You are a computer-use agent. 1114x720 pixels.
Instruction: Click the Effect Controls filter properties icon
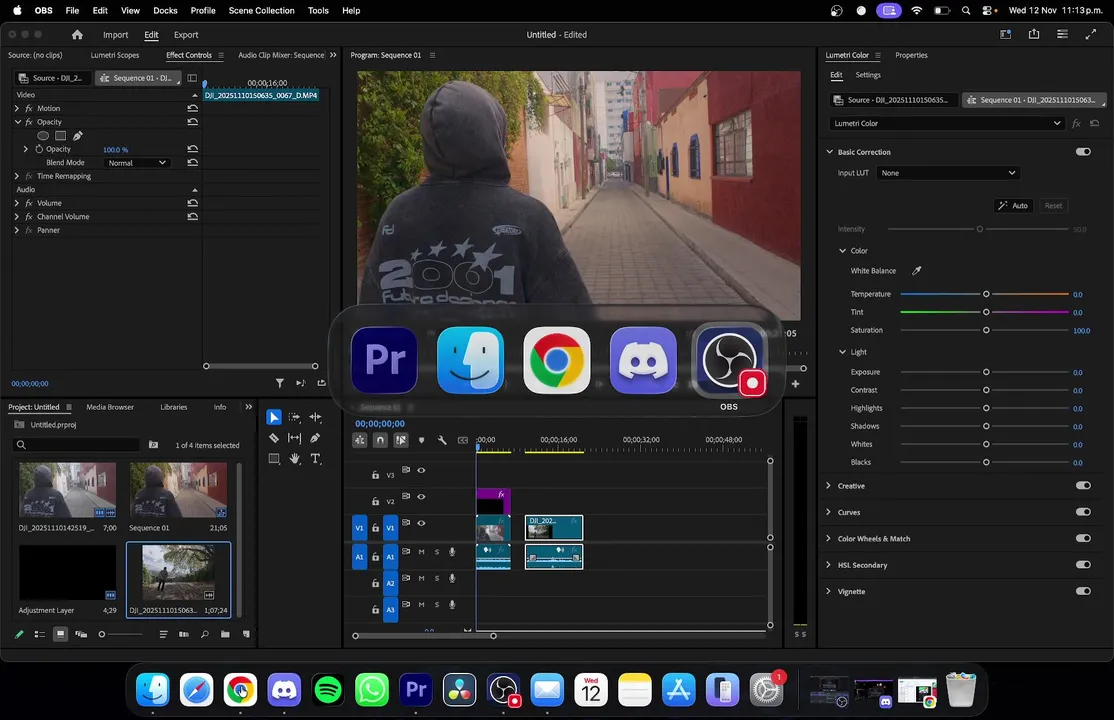pyautogui.click(x=280, y=383)
